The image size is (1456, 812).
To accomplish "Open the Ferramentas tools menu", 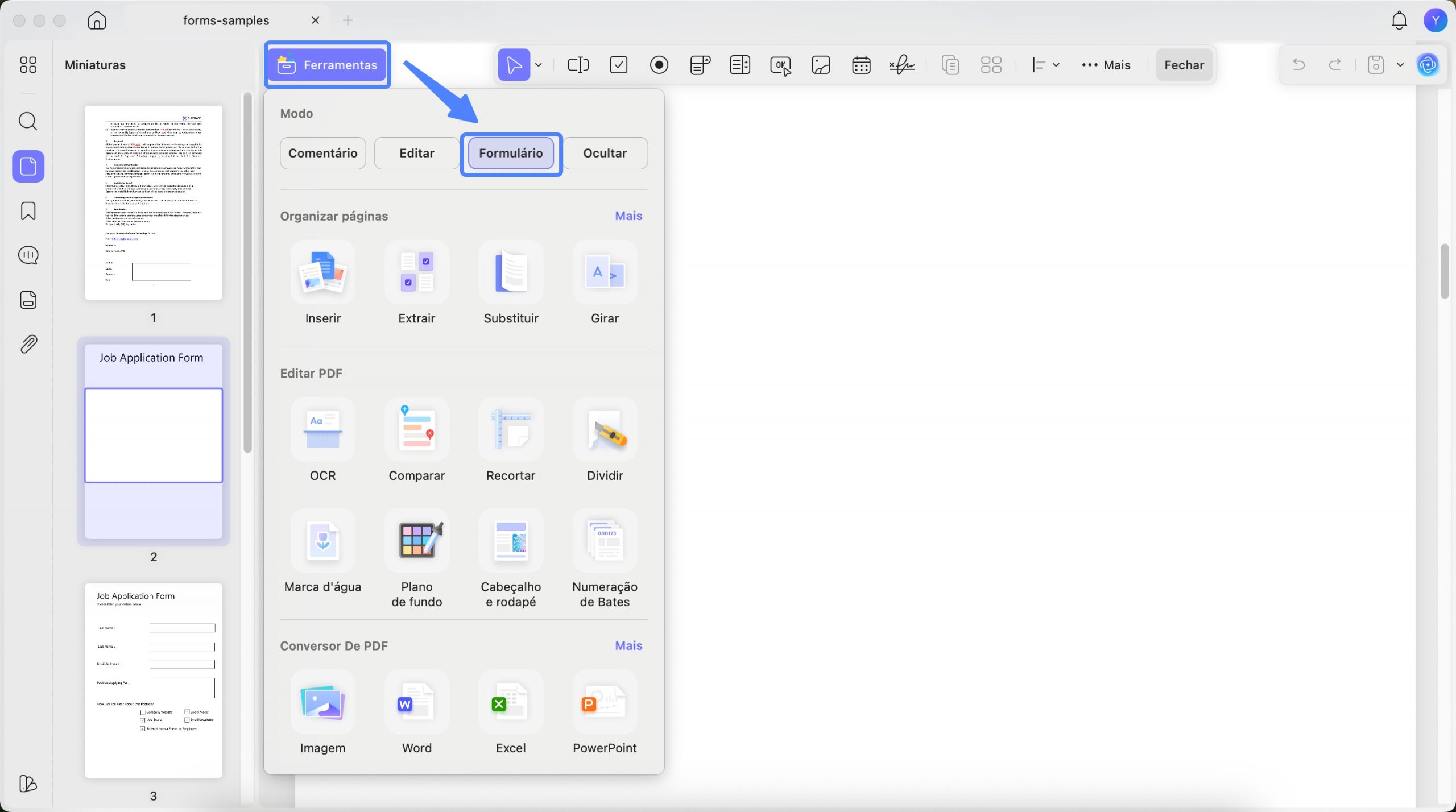I will 327,65.
